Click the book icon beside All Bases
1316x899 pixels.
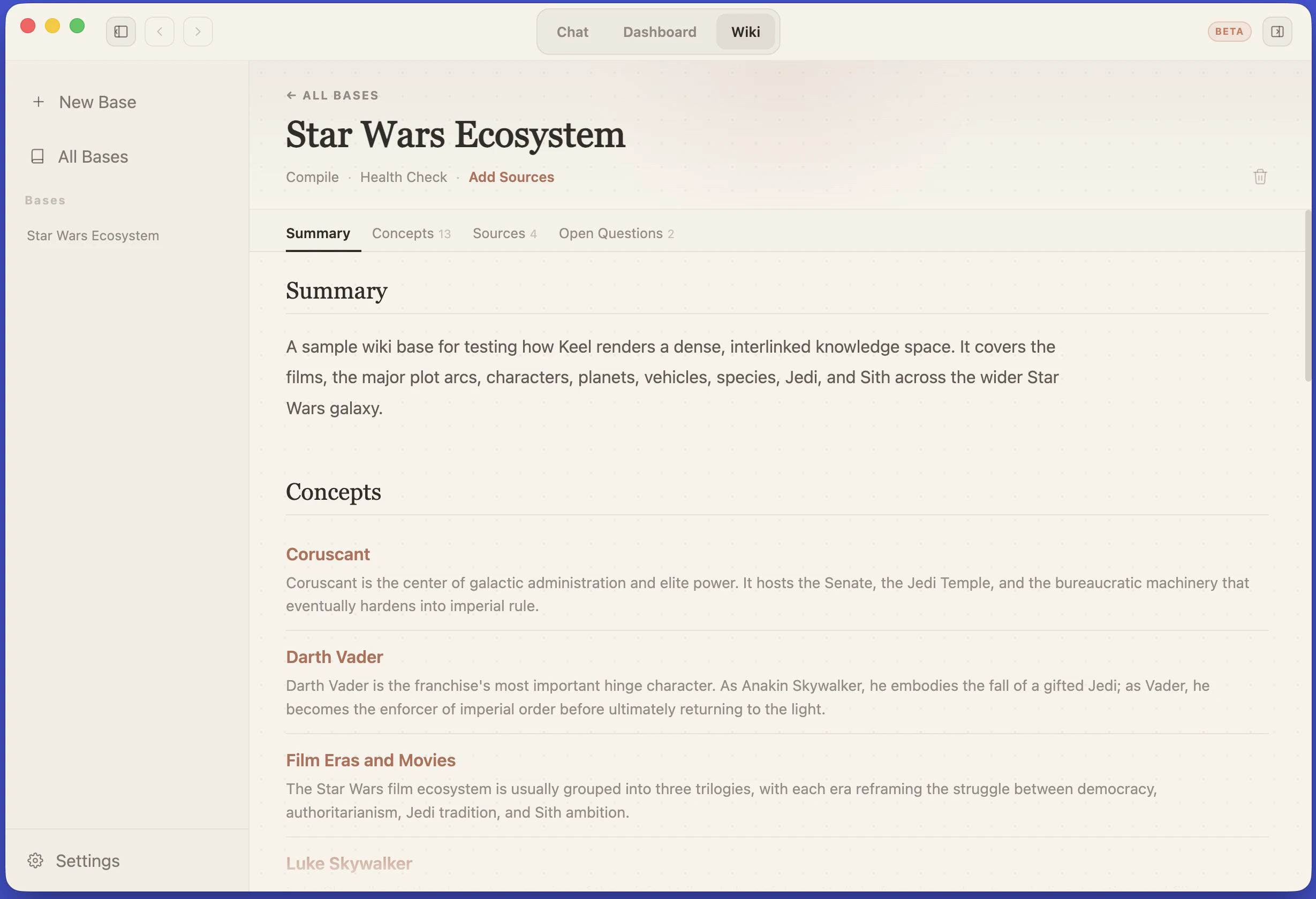coord(37,156)
